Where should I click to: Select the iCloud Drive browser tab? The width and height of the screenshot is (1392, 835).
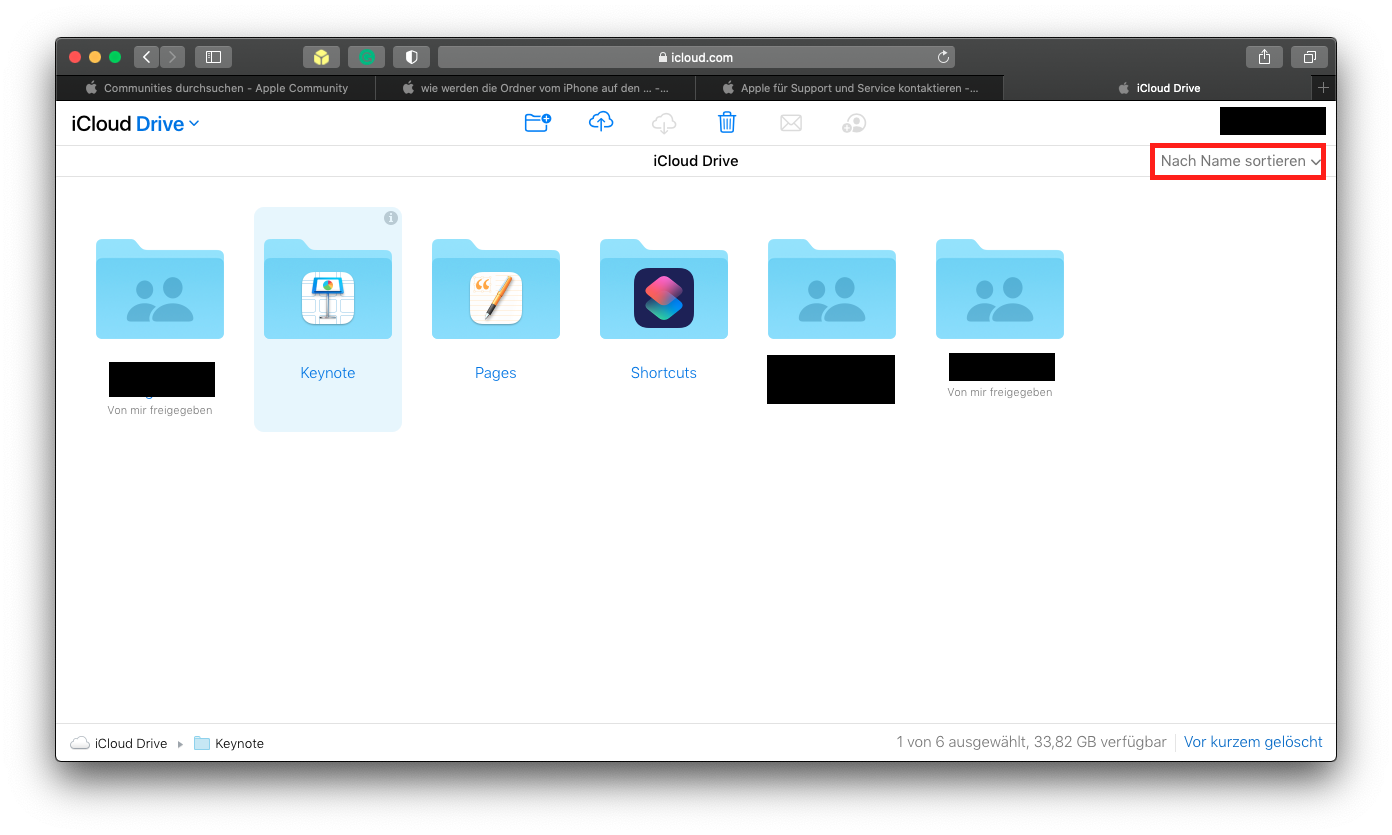tap(1158, 88)
